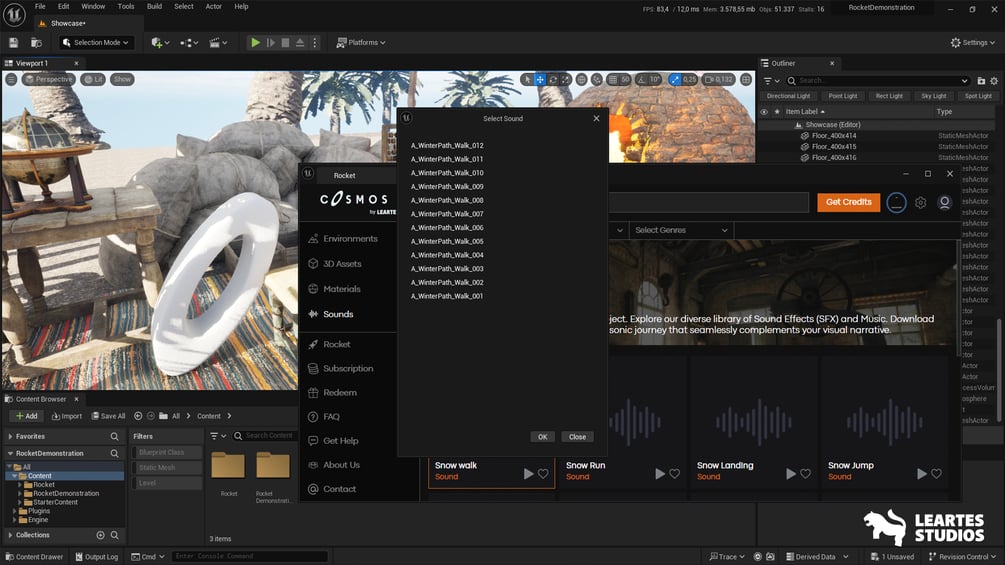Image resolution: width=1005 pixels, height=565 pixels.
Task: Select A_WinterPath_Walk_001 in sound list
Action: pyautogui.click(x=447, y=296)
